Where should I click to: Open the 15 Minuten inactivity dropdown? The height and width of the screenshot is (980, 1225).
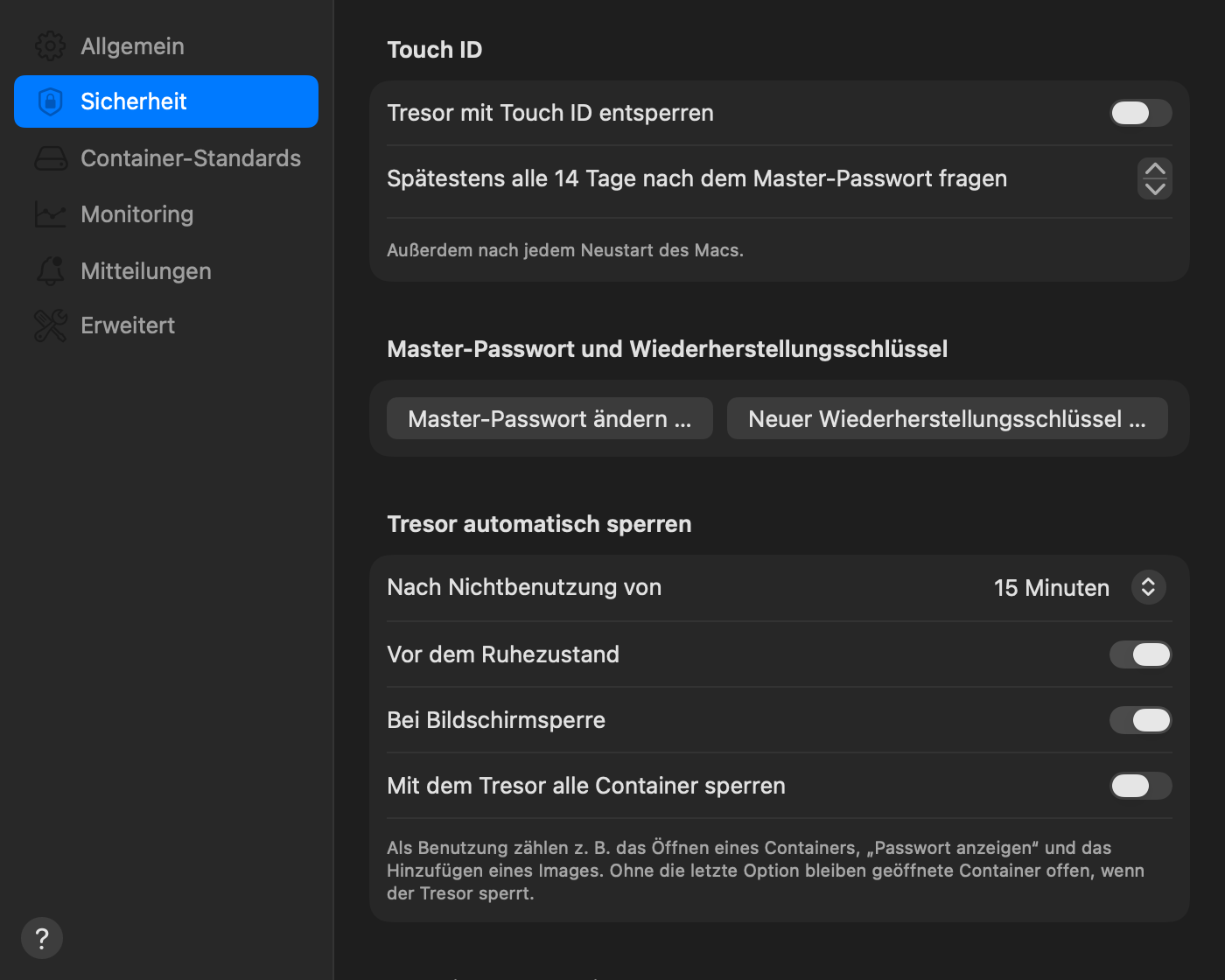pyautogui.click(x=1149, y=587)
